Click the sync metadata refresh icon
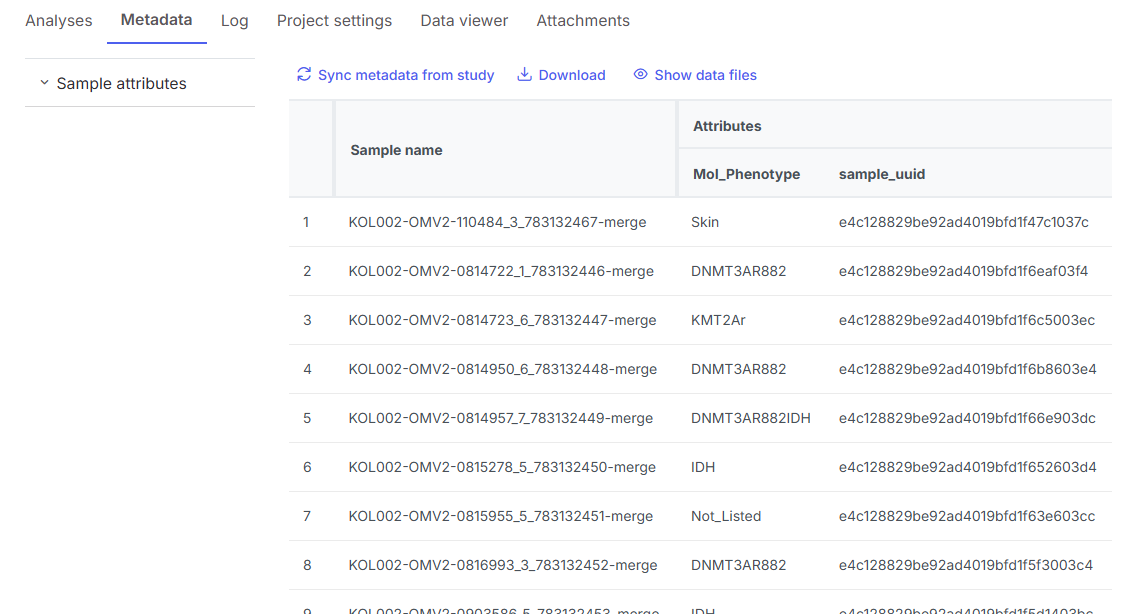 304,75
